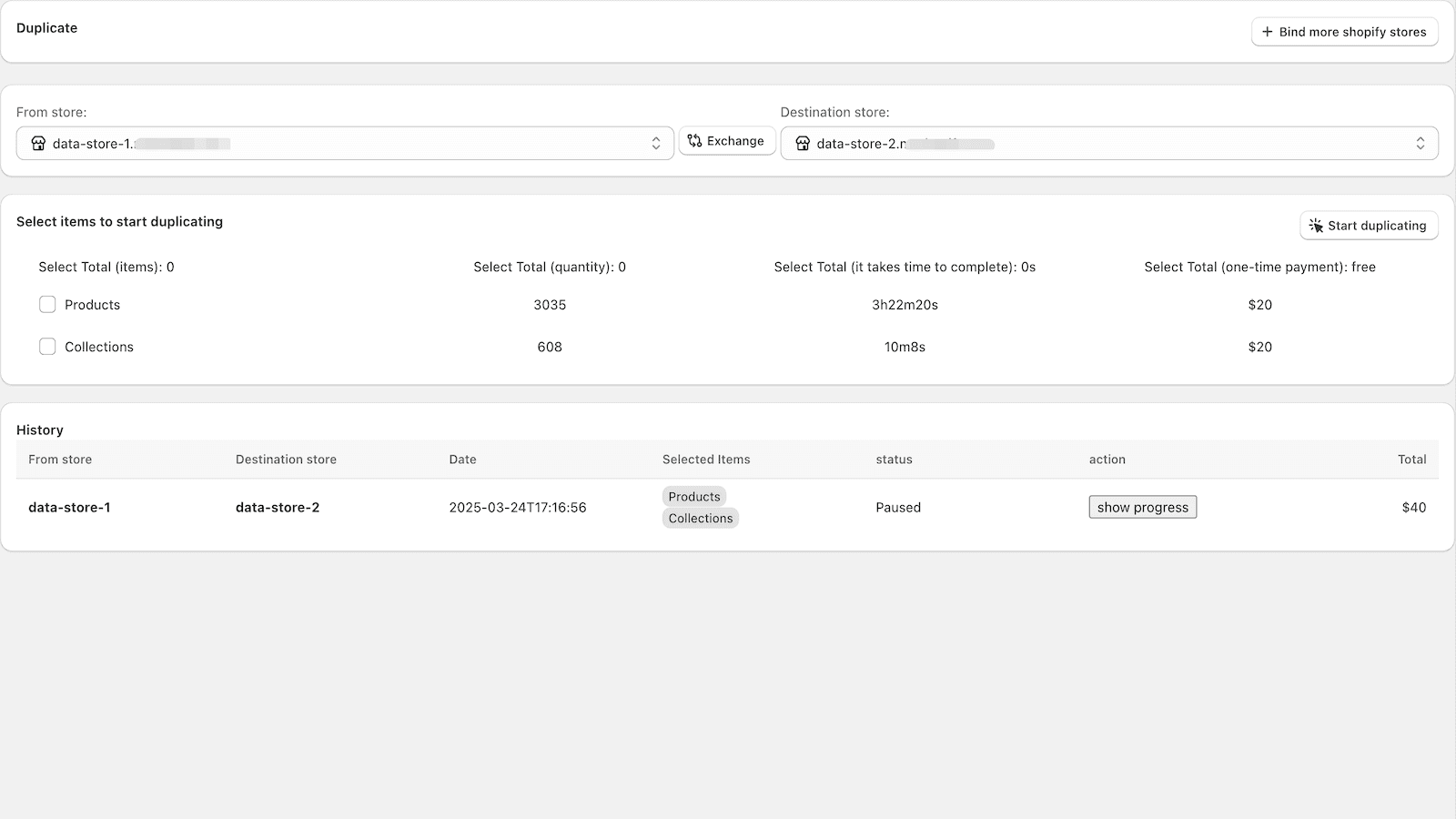Screen dimensions: 1456x819
Task: Click Bind more shopify stores
Action: (x=1345, y=32)
